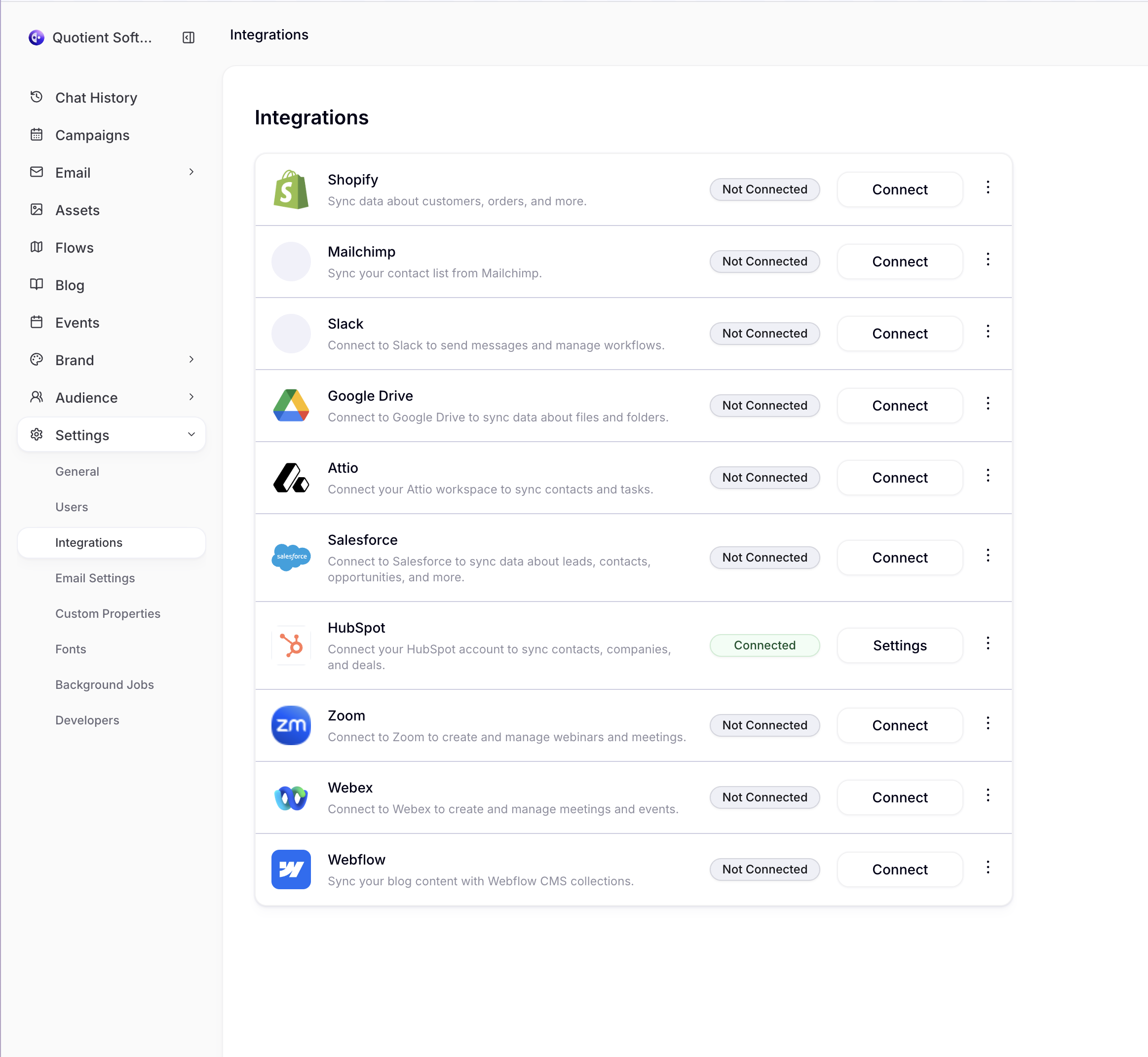This screenshot has height=1057, width=1148.
Task: Connect the Mailchimp integration
Action: [x=899, y=262]
